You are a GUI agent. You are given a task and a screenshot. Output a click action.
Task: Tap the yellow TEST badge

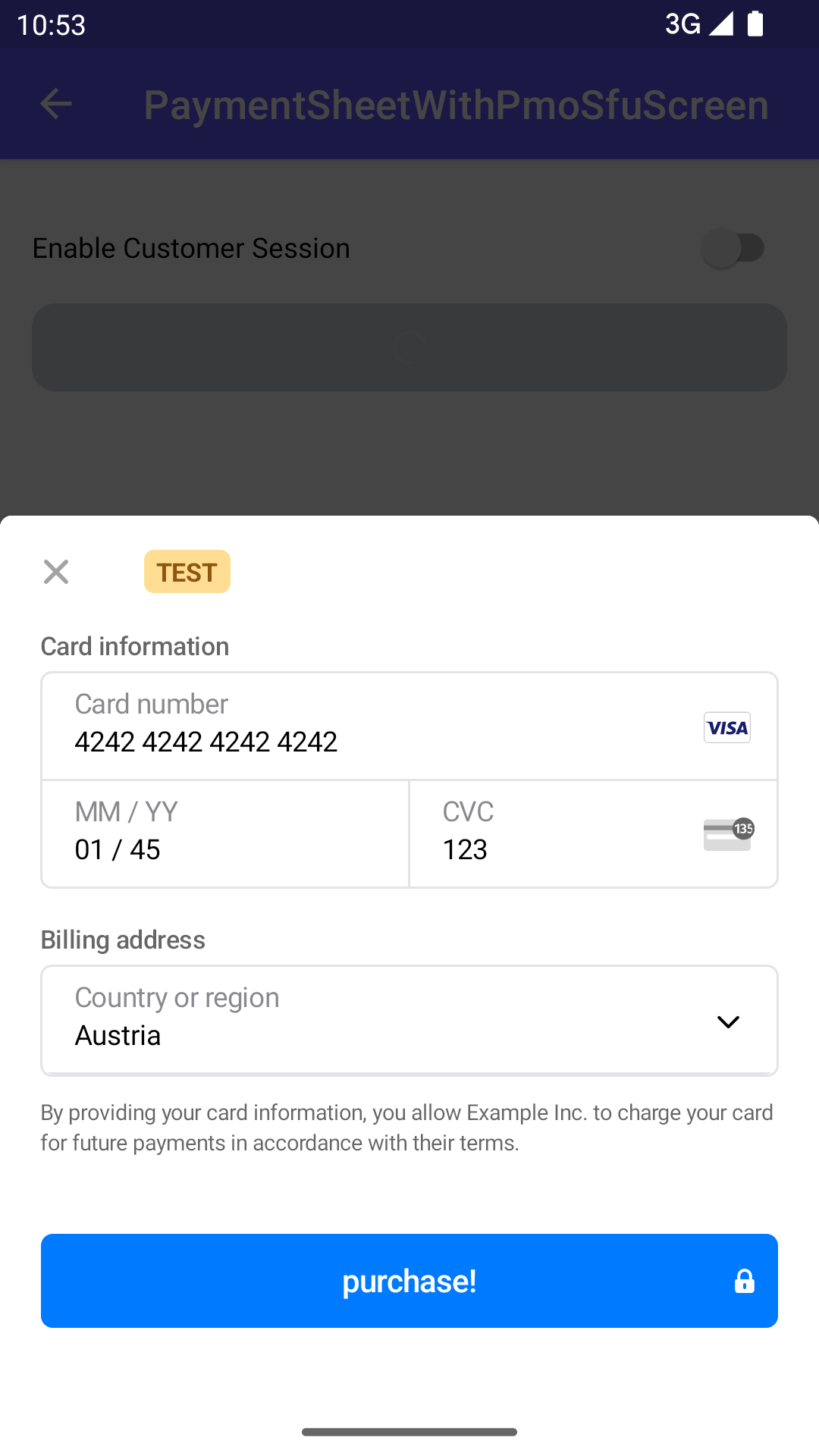(187, 572)
